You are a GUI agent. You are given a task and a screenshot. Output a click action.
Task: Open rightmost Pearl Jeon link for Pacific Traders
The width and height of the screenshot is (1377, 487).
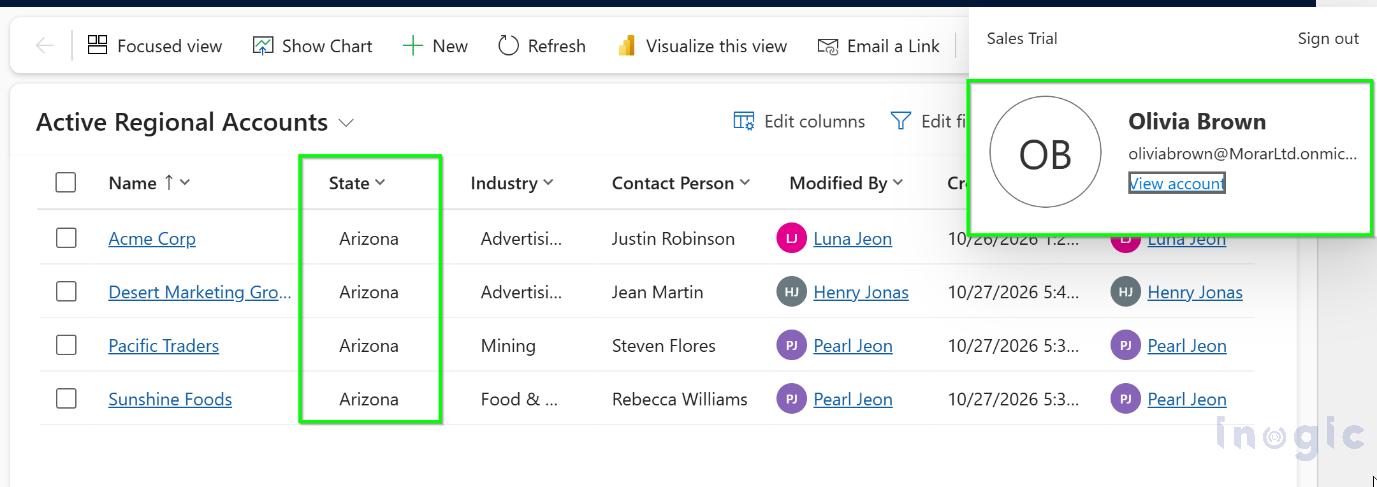pyautogui.click(x=1187, y=346)
